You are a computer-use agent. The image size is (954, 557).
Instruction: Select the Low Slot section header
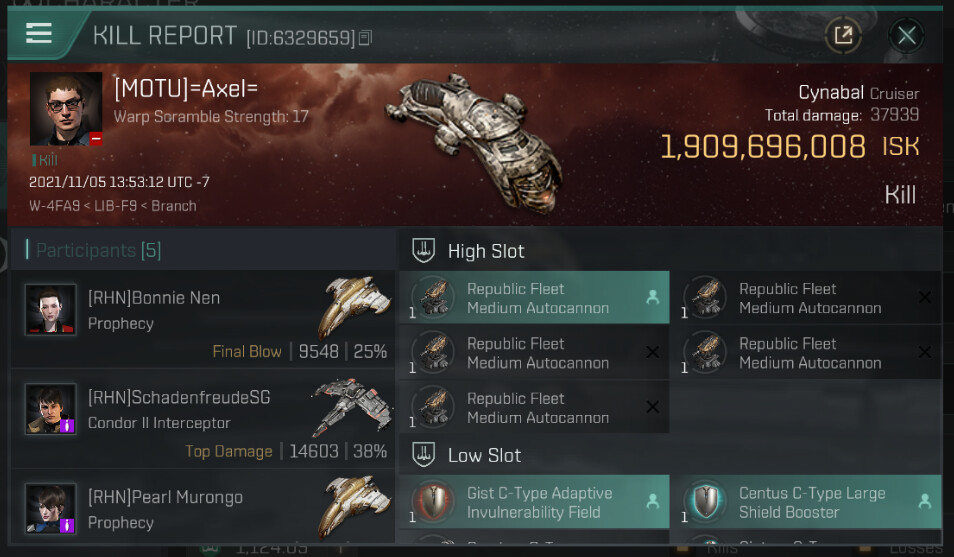pyautogui.click(x=484, y=455)
